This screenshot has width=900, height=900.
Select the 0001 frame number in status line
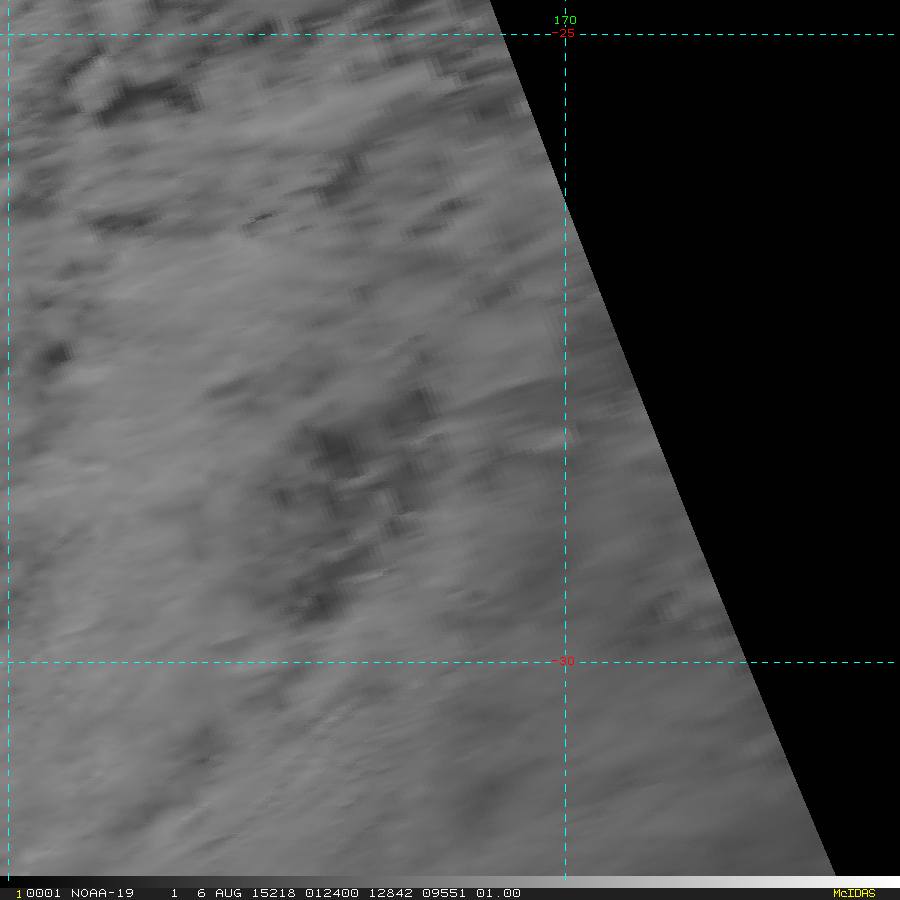click(44, 893)
